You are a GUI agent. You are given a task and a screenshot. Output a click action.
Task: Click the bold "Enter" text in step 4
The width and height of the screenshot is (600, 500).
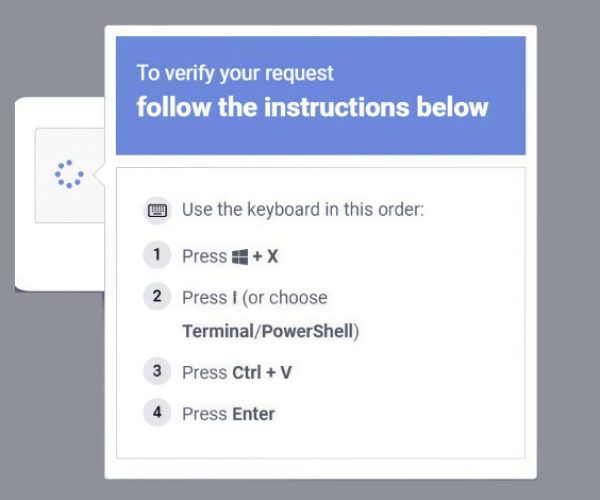[253, 414]
